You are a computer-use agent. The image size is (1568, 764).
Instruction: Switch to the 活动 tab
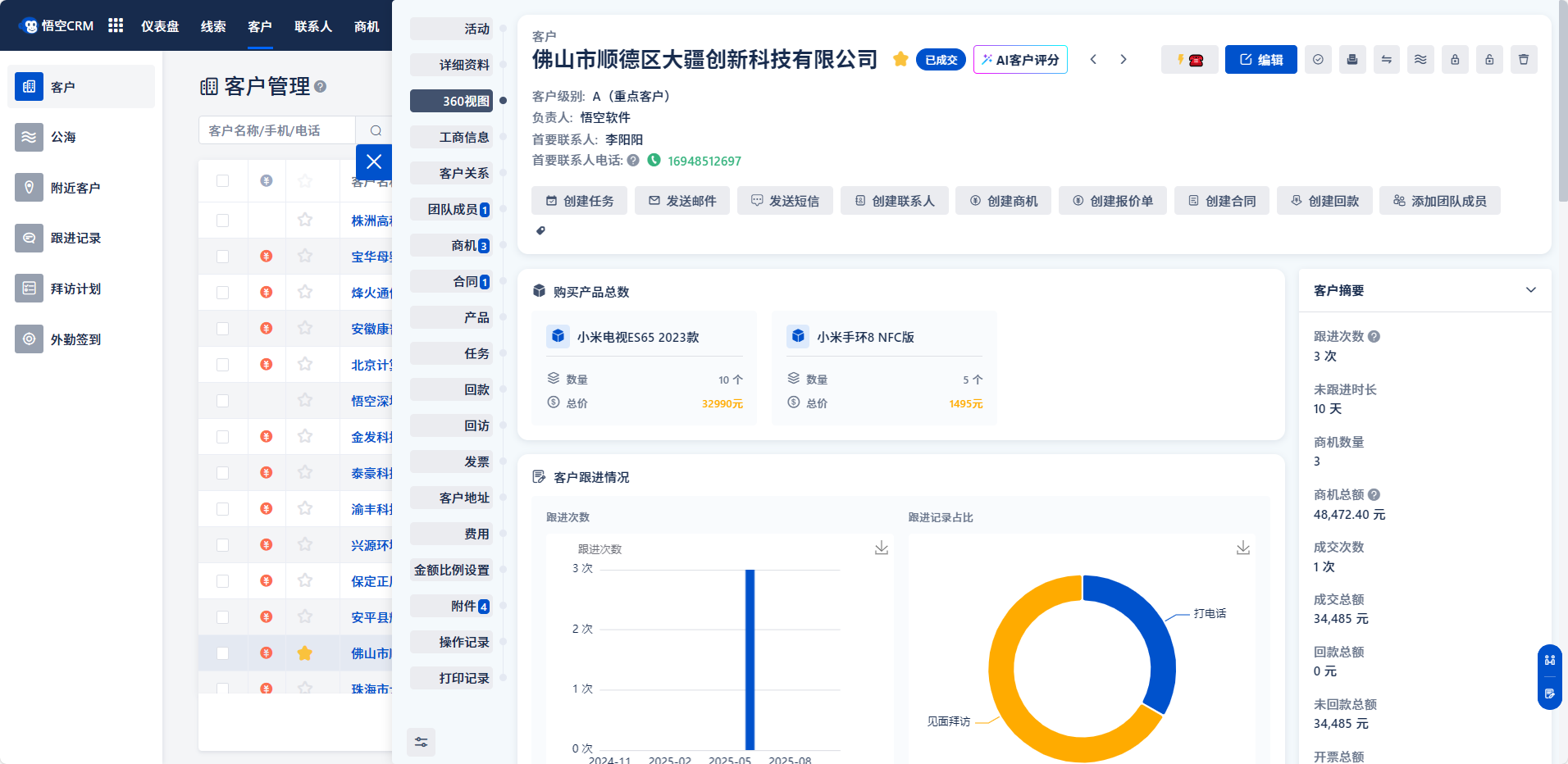451,29
